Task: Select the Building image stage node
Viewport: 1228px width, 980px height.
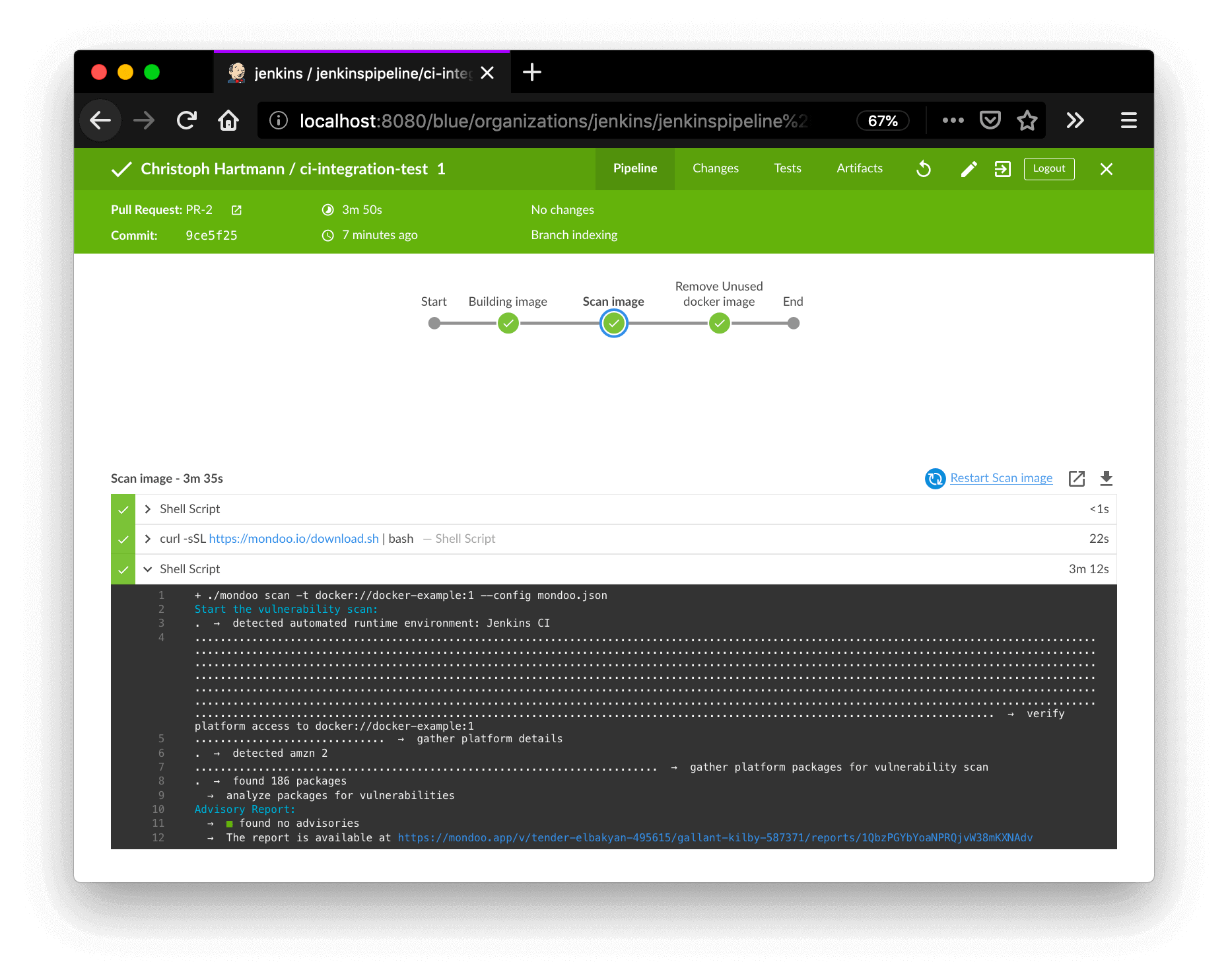Action: point(508,323)
